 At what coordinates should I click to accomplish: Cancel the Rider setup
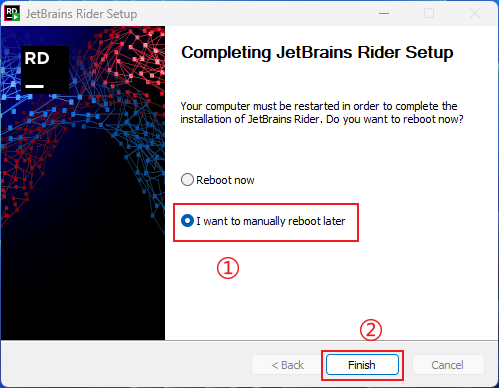tap(448, 365)
